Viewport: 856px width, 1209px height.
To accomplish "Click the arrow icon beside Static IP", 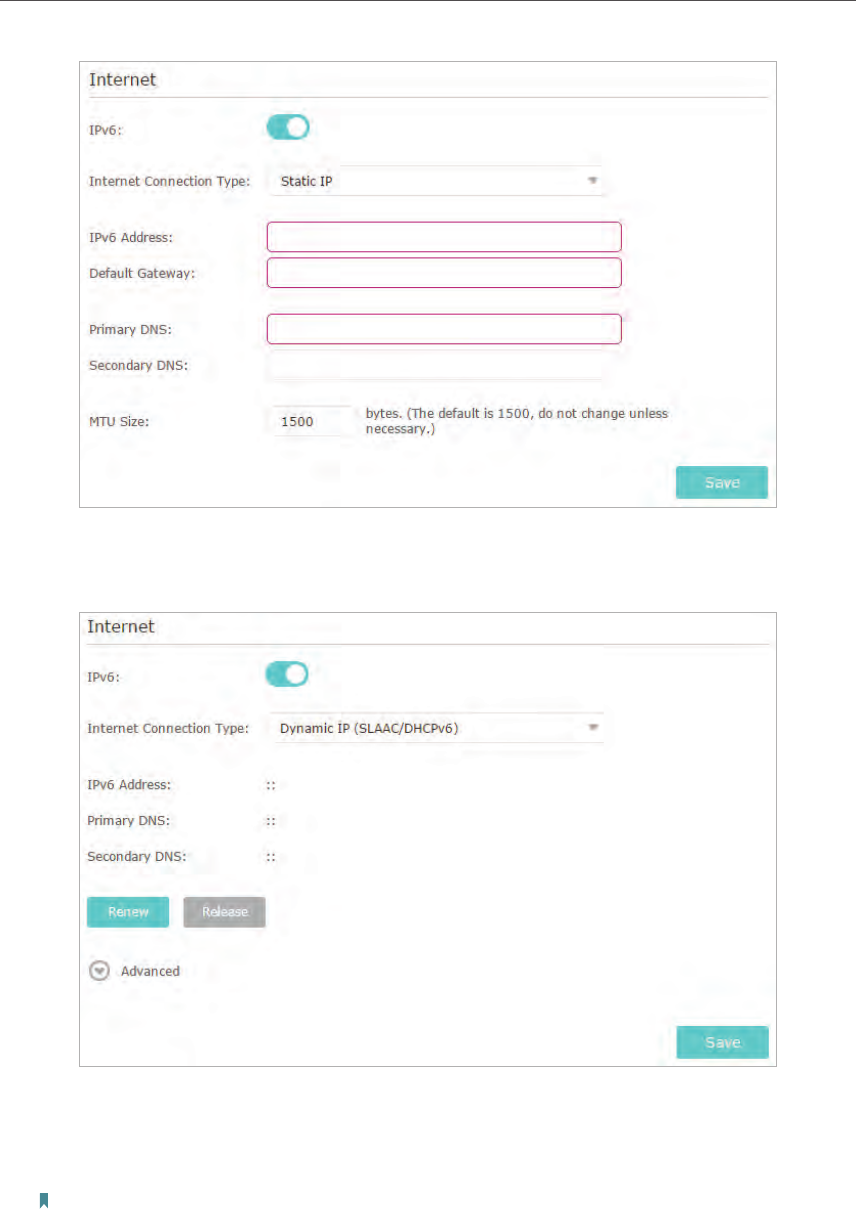I will click(x=592, y=181).
